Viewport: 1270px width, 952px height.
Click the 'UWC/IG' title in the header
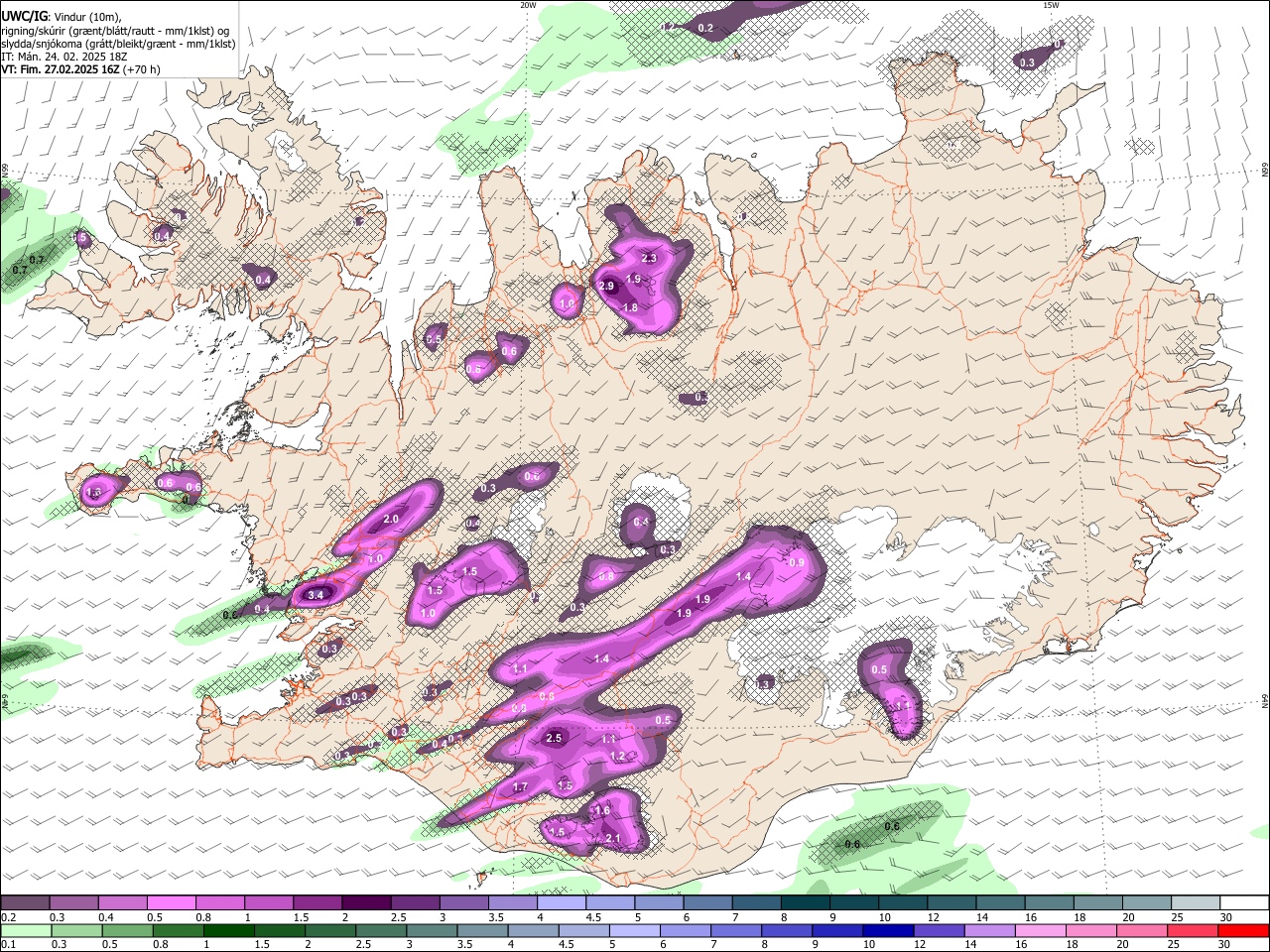tap(24, 17)
